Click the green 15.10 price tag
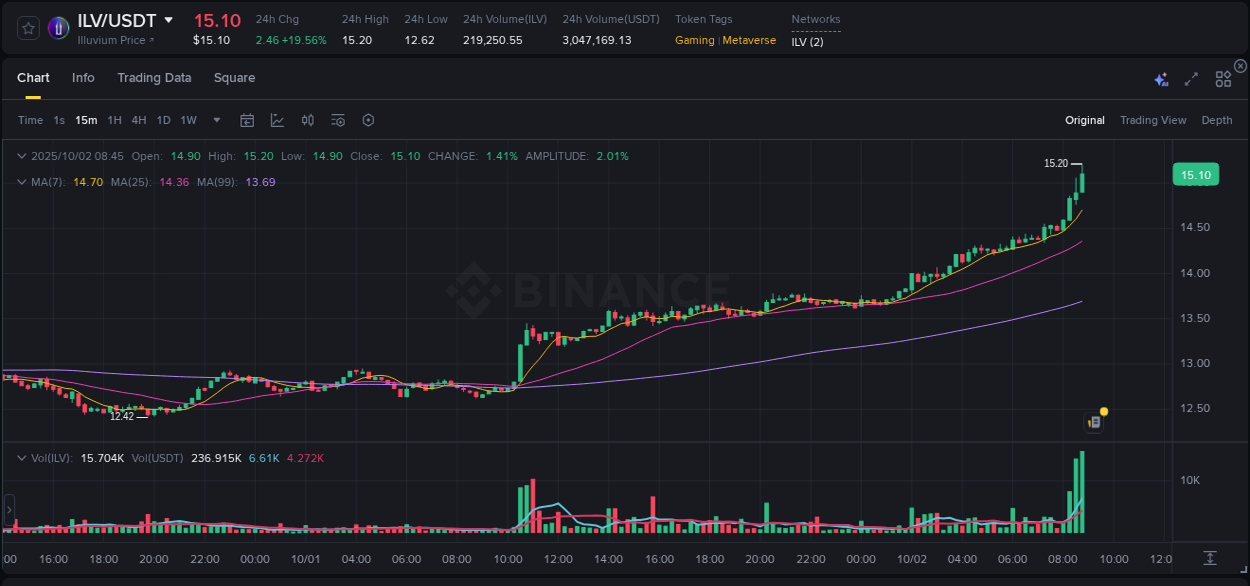 pyautogui.click(x=1196, y=174)
